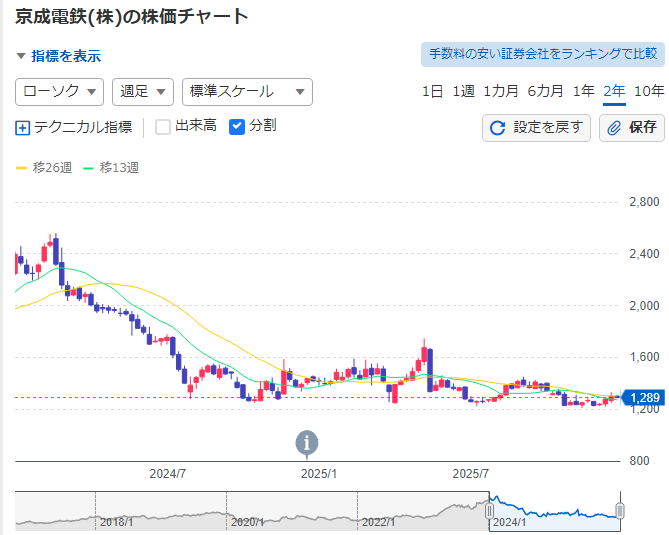The width and height of the screenshot is (669, 535).
Task: Click the 移26週 moving average legend
Action: click(x=44, y=168)
